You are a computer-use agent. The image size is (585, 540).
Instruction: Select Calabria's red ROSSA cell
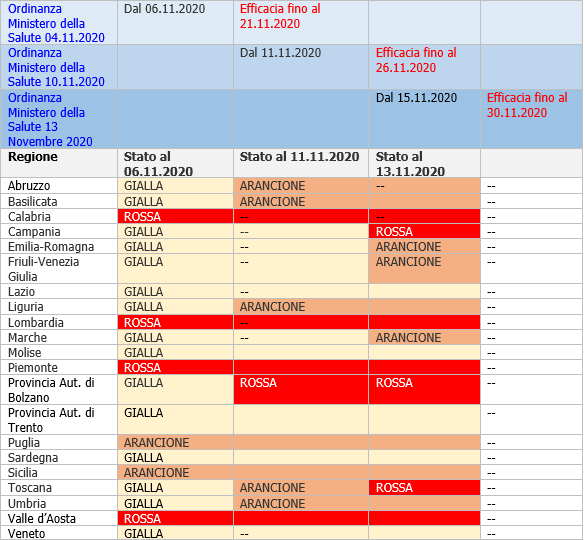click(x=175, y=216)
